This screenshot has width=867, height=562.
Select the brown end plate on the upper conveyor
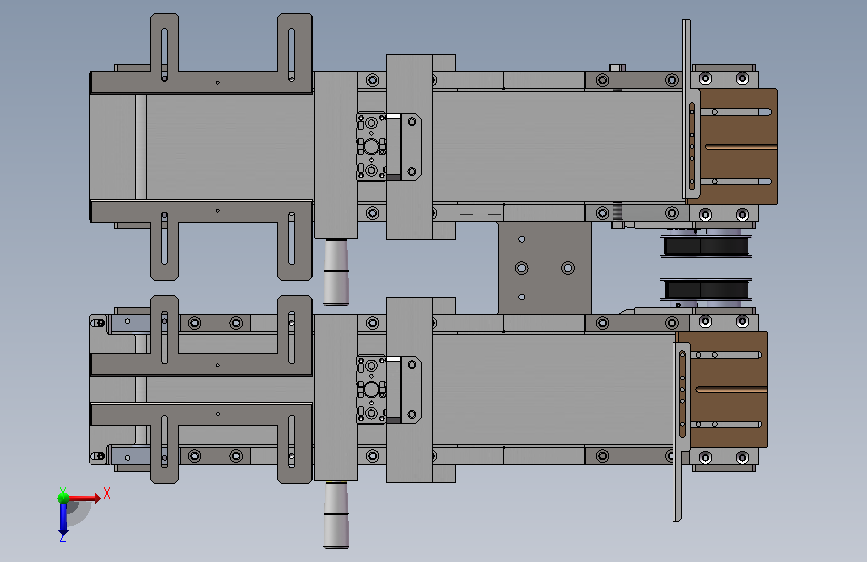click(x=737, y=147)
